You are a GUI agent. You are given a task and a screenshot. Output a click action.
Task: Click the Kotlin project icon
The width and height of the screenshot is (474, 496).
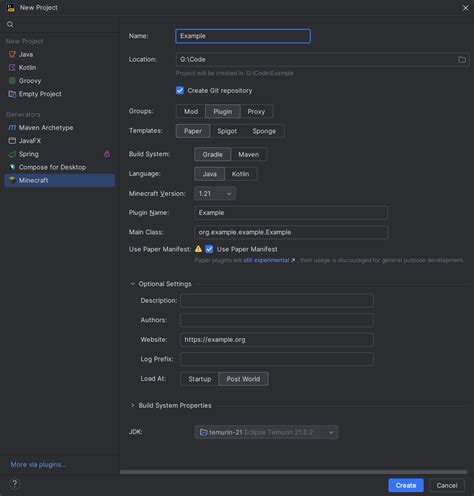pyautogui.click(x=12, y=68)
